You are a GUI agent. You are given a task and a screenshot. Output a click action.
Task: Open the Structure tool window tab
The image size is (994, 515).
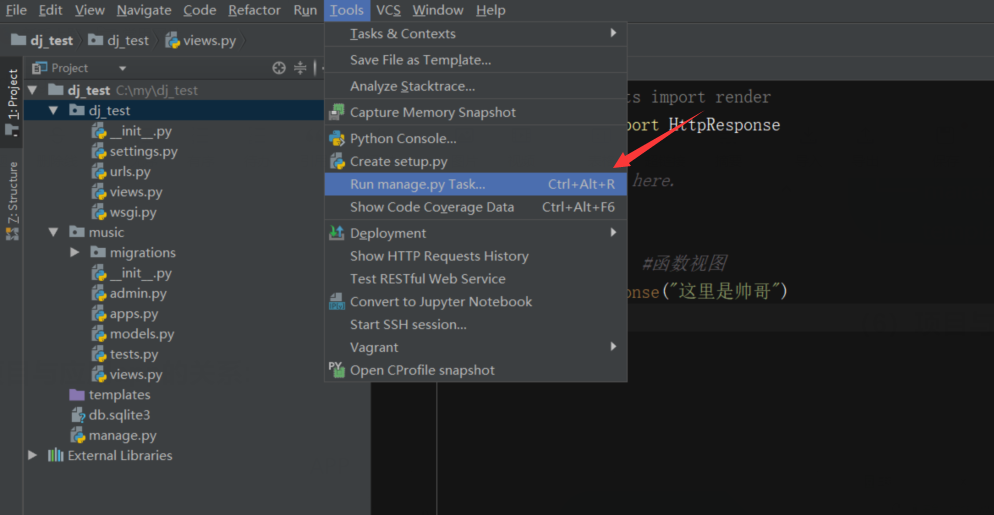(11, 200)
